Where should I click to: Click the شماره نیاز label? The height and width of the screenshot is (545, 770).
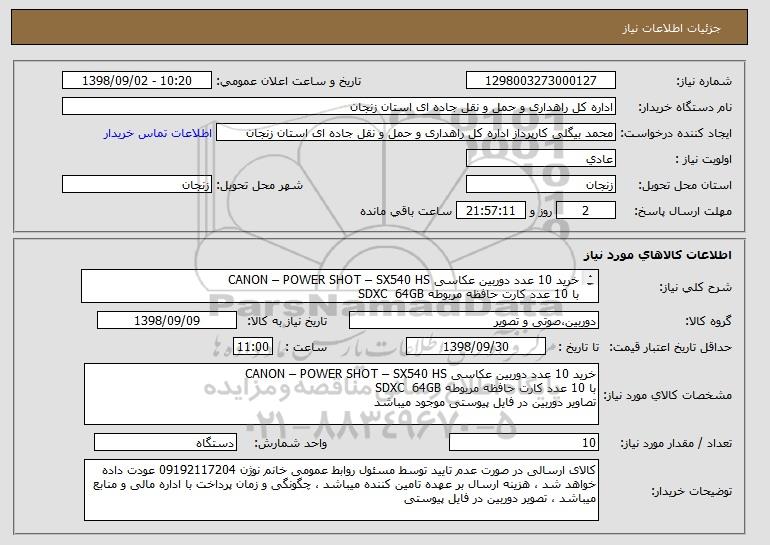click(x=704, y=81)
